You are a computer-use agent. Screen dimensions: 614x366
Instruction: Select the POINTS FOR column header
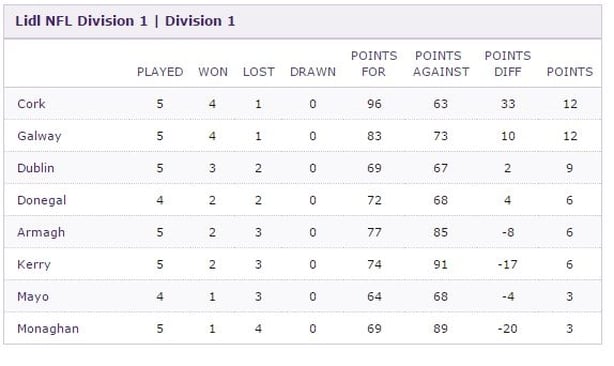[374, 64]
